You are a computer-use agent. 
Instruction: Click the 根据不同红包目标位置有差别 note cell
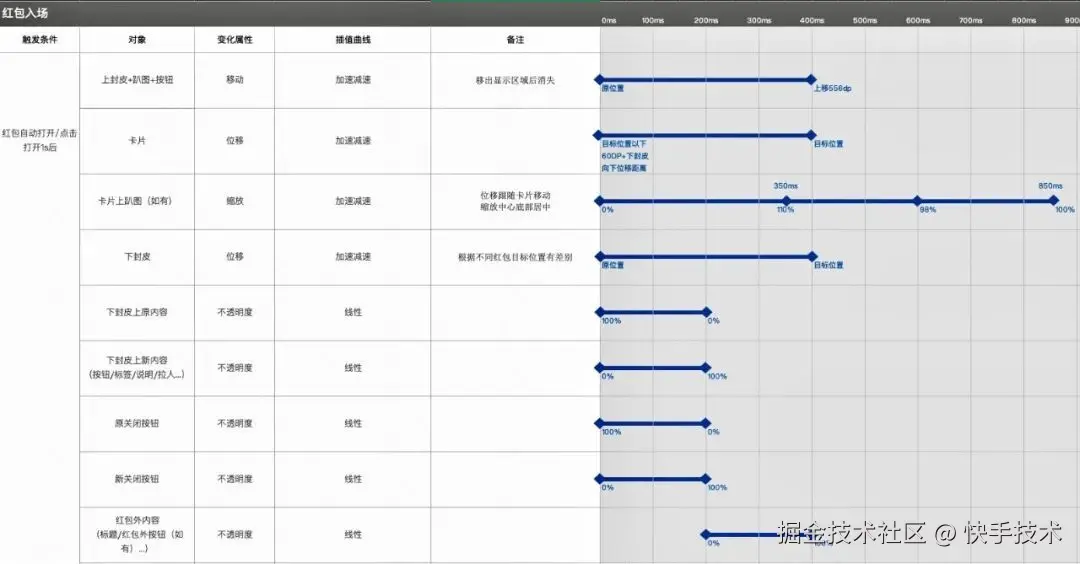click(515, 257)
